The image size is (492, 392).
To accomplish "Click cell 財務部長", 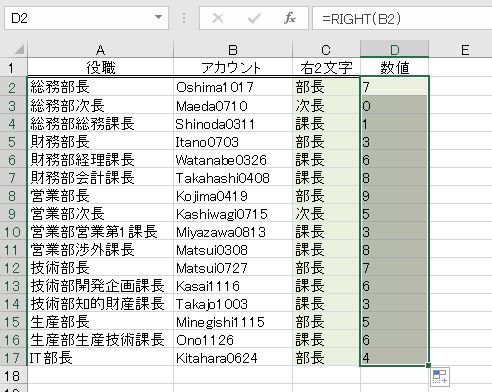I will coord(100,142).
